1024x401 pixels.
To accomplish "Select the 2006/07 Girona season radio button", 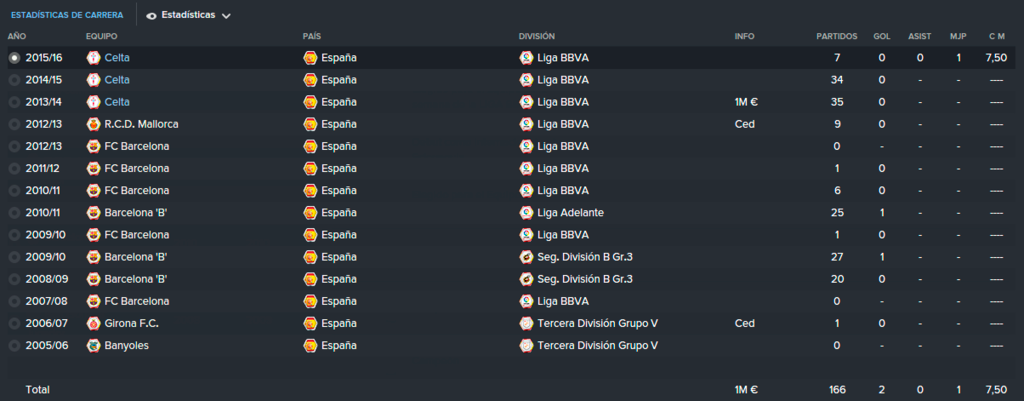I will 14,323.
